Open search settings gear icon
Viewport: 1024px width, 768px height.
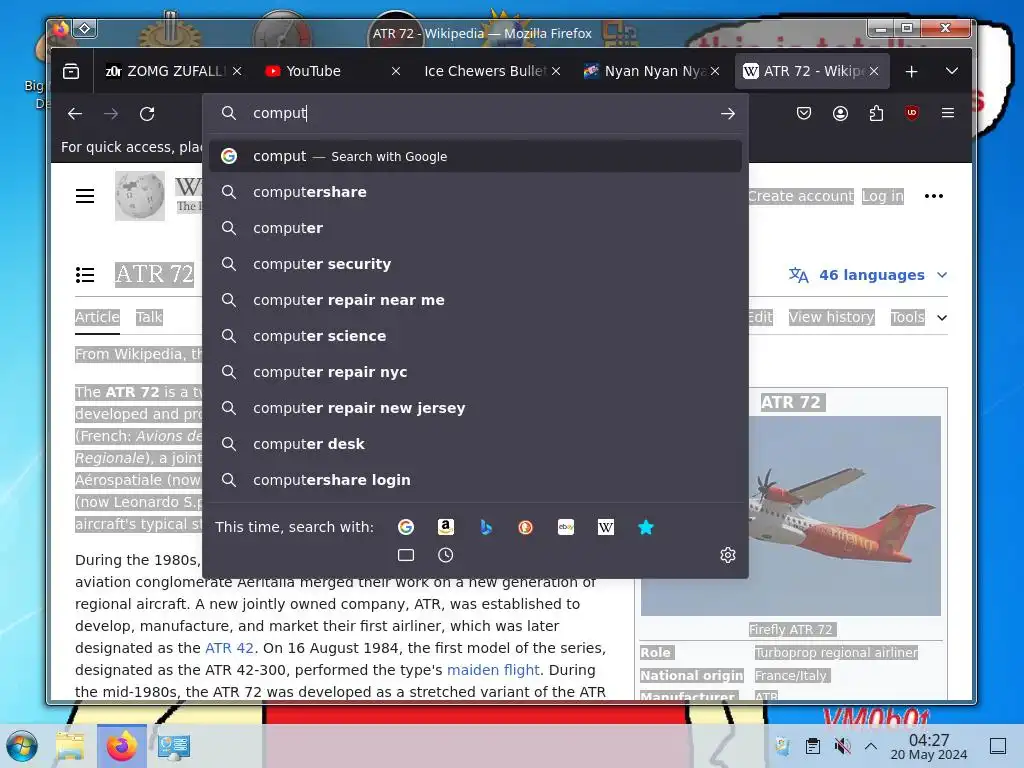[728, 555]
